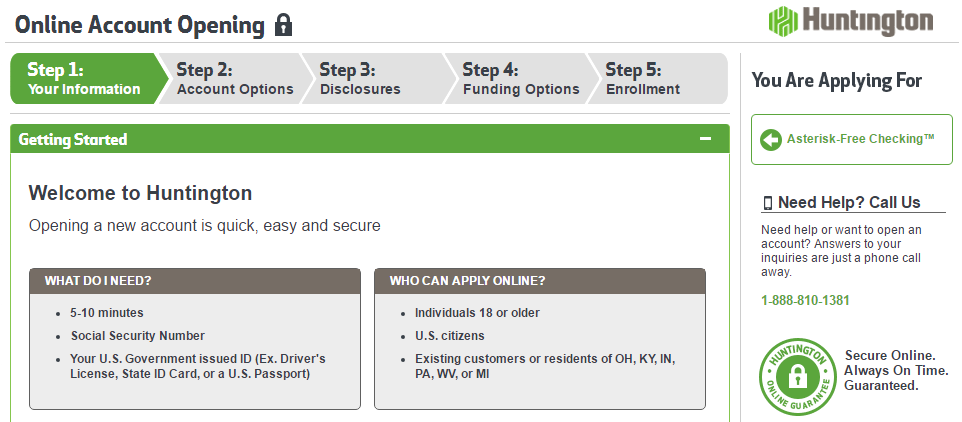
Task: Click the phone icon next to Need Help
Action: (768, 203)
